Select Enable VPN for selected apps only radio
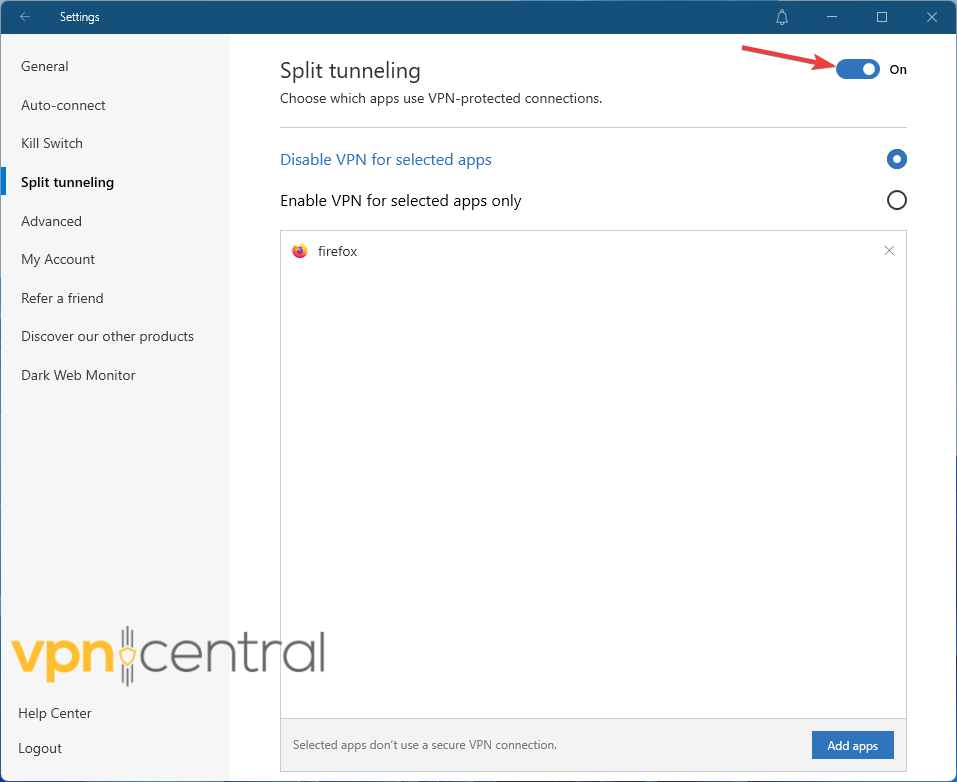Viewport: 957px width, 782px height. tap(897, 200)
